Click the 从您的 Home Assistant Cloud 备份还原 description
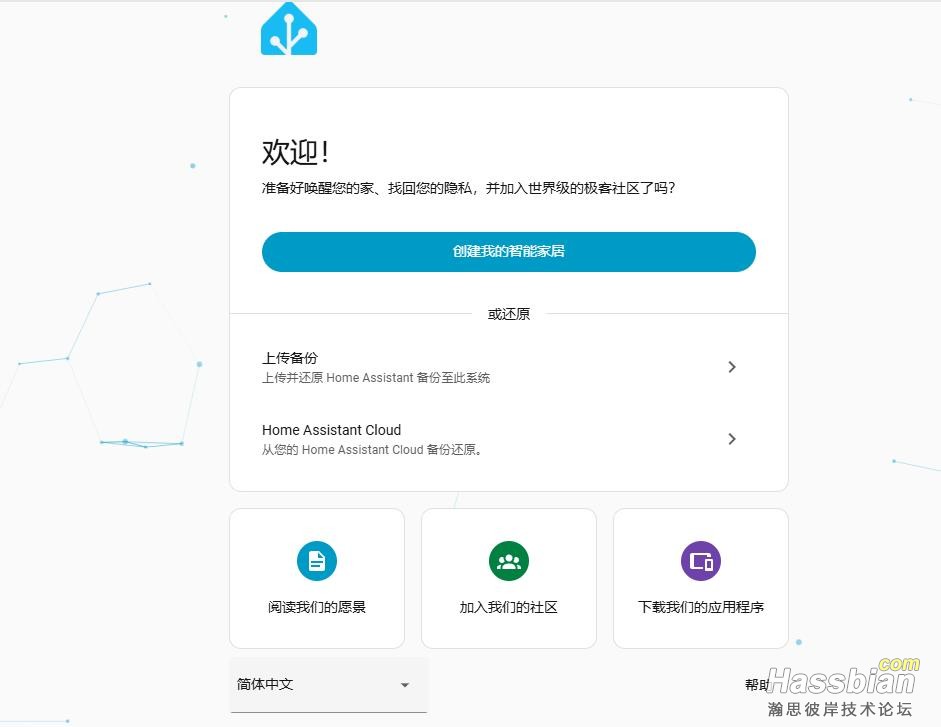This screenshot has width=941, height=727. (x=373, y=450)
